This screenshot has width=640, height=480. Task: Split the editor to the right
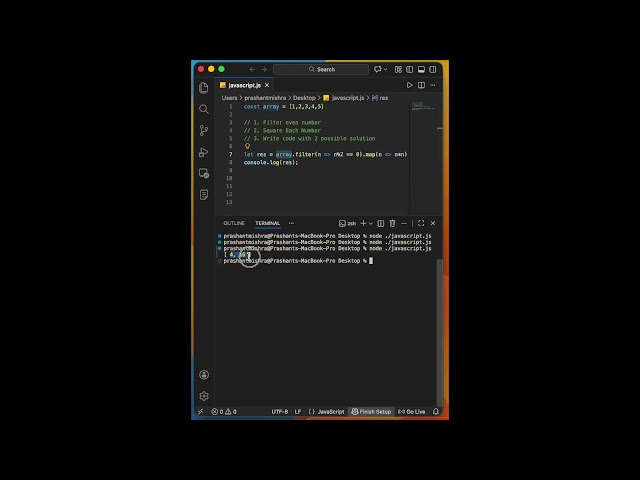(421, 85)
